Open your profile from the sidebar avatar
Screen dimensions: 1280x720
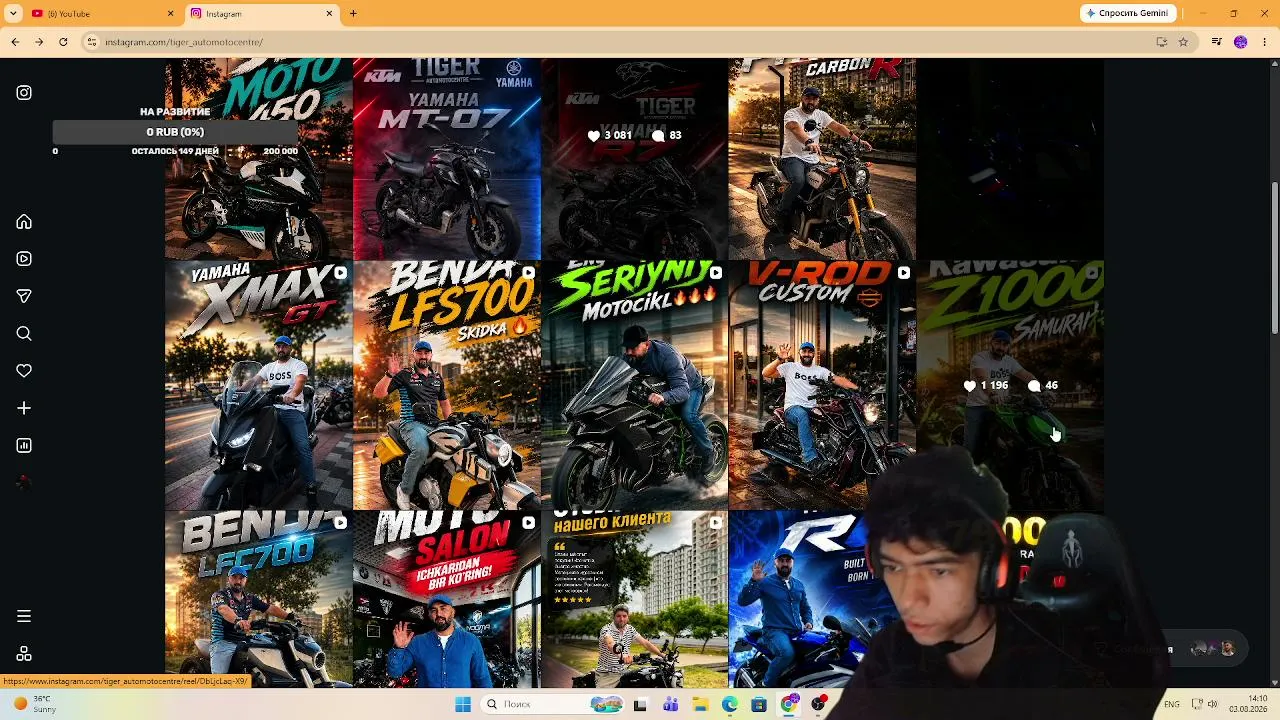coord(24,483)
